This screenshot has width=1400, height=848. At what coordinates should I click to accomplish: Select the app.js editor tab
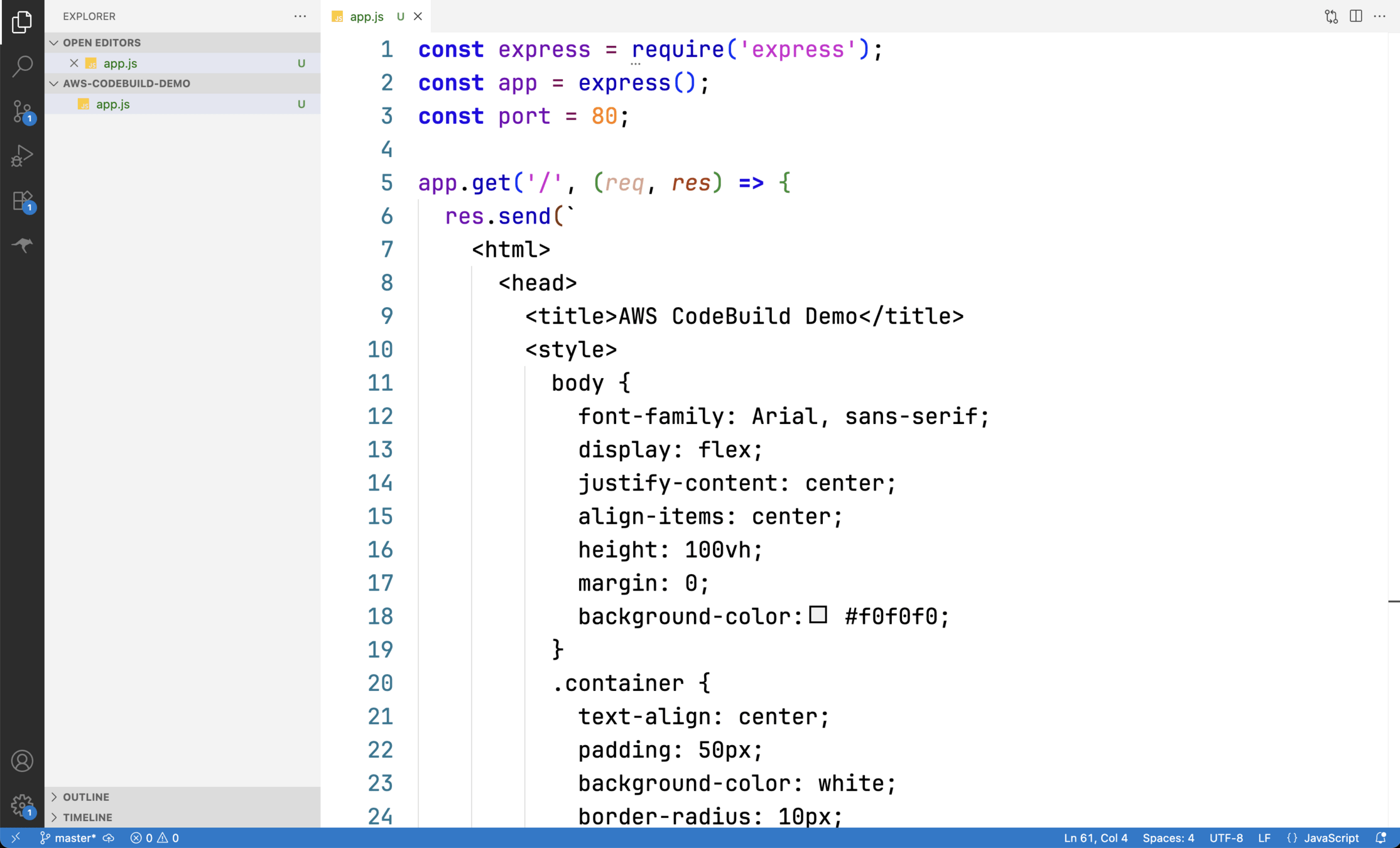coord(366,17)
